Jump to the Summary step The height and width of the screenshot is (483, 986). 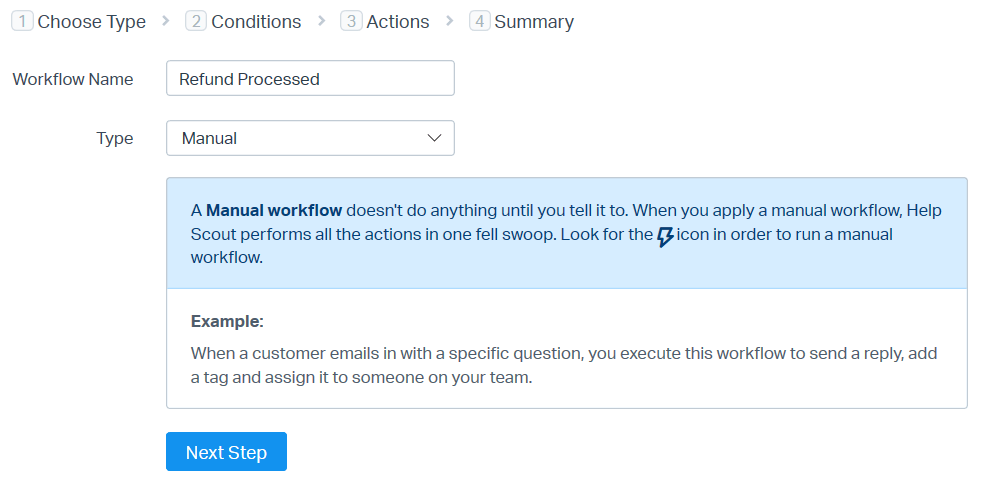coord(534,21)
